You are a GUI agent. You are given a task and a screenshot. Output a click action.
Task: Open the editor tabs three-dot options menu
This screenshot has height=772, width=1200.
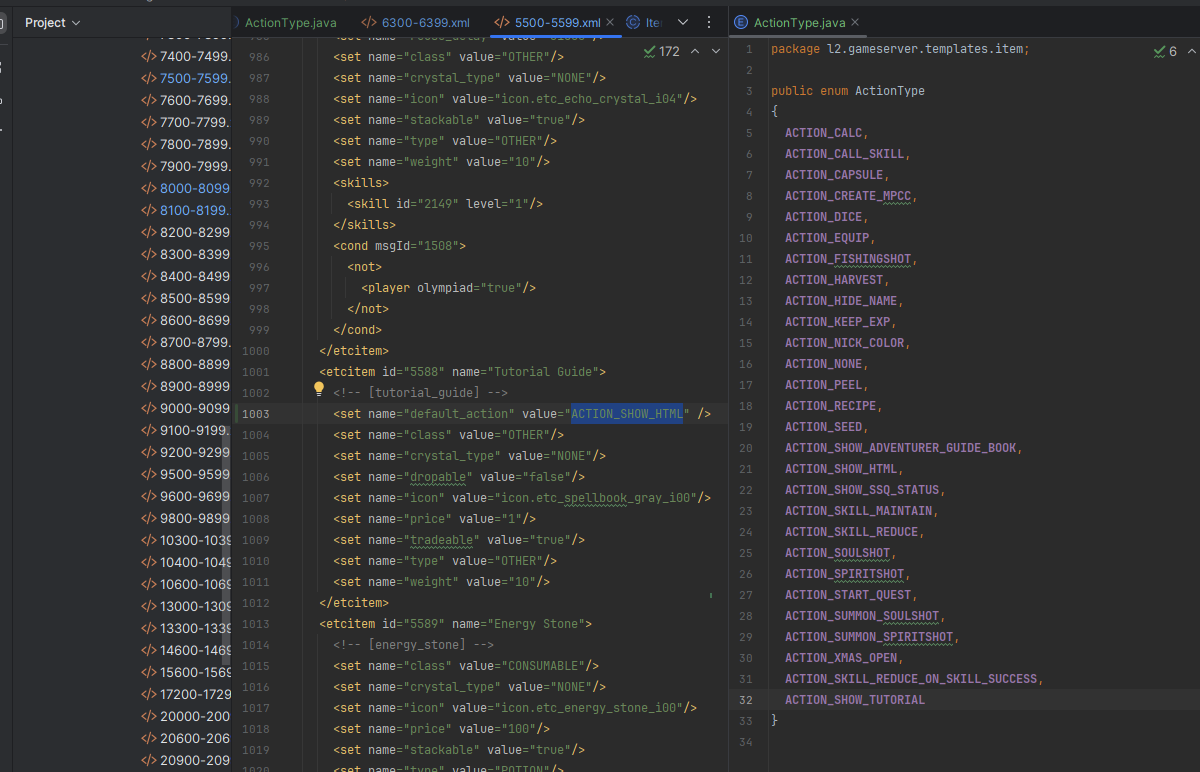tap(709, 22)
